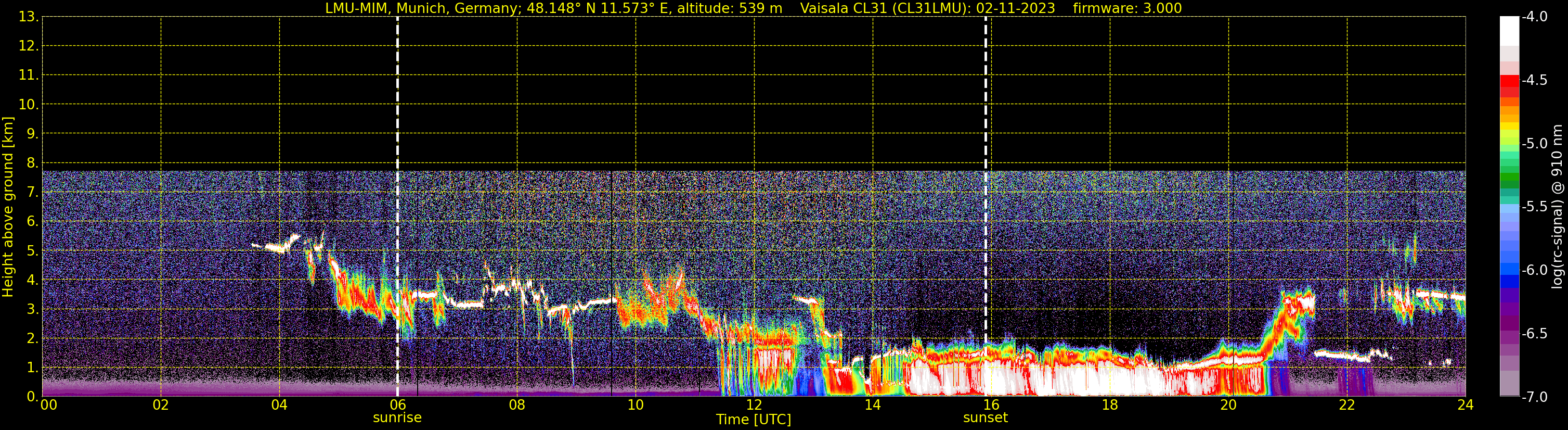The height and width of the screenshot is (430, 1568).
Task: Click the white top segment of the colorbar
Action: coord(1510,31)
